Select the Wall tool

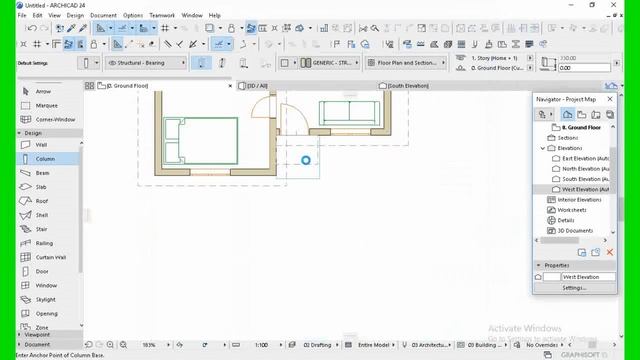coord(41,145)
